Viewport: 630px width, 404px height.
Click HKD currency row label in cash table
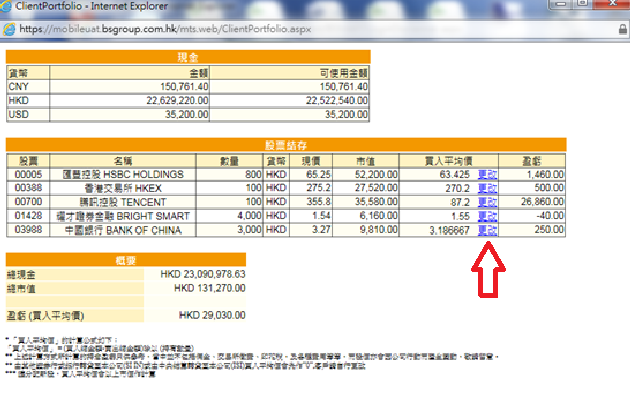pyautogui.click(x=18, y=100)
